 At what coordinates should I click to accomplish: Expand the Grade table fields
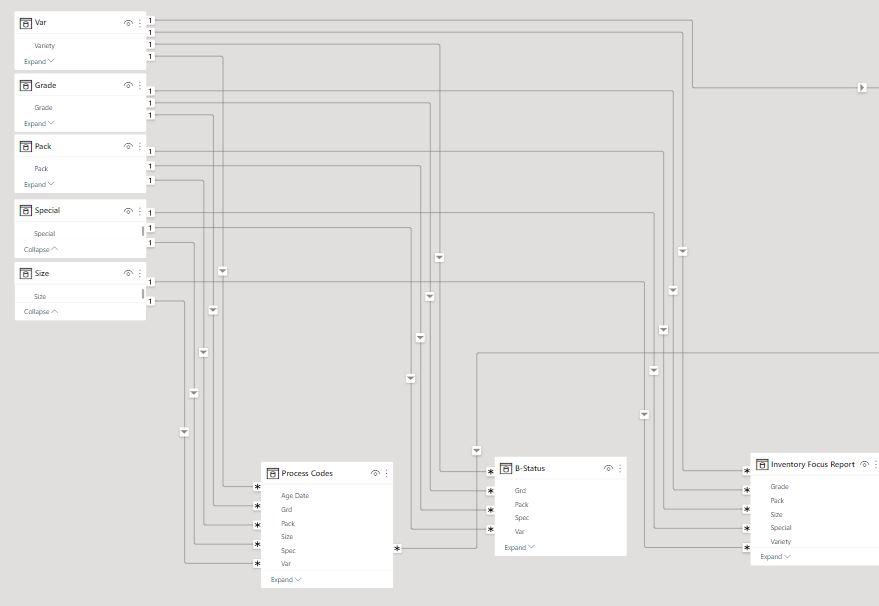tap(39, 123)
